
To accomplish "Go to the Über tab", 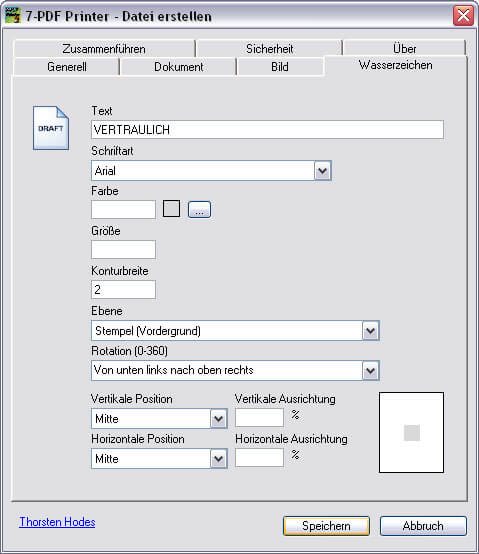I will coord(404,48).
